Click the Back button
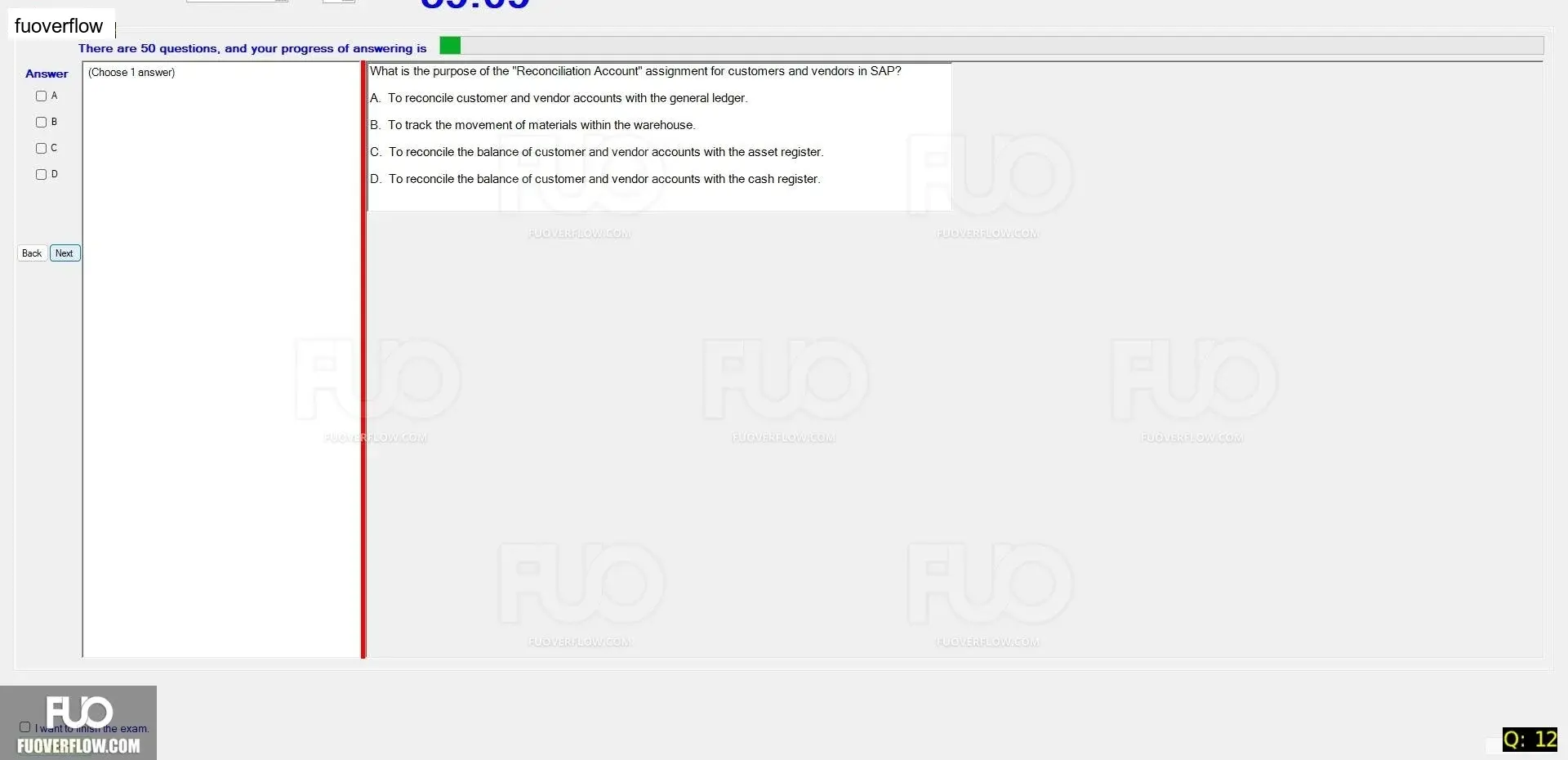The width and height of the screenshot is (1568, 760). coord(32,253)
